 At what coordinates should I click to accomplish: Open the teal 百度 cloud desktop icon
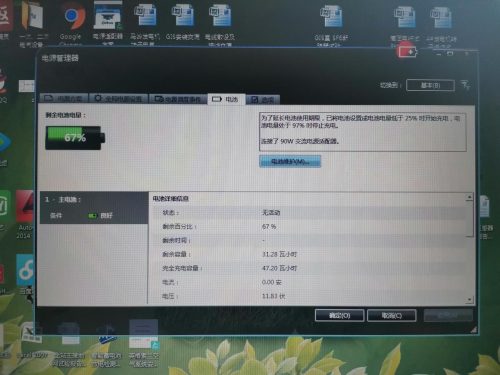[25, 273]
